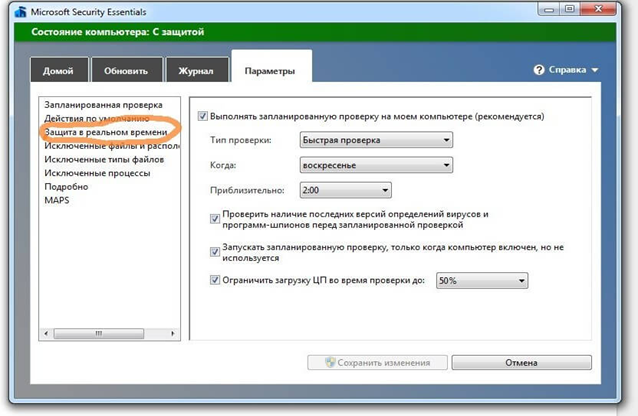Screen dimensions: 638x416
Task: Open the Приблизительно time dropdown
Action: click(345, 190)
